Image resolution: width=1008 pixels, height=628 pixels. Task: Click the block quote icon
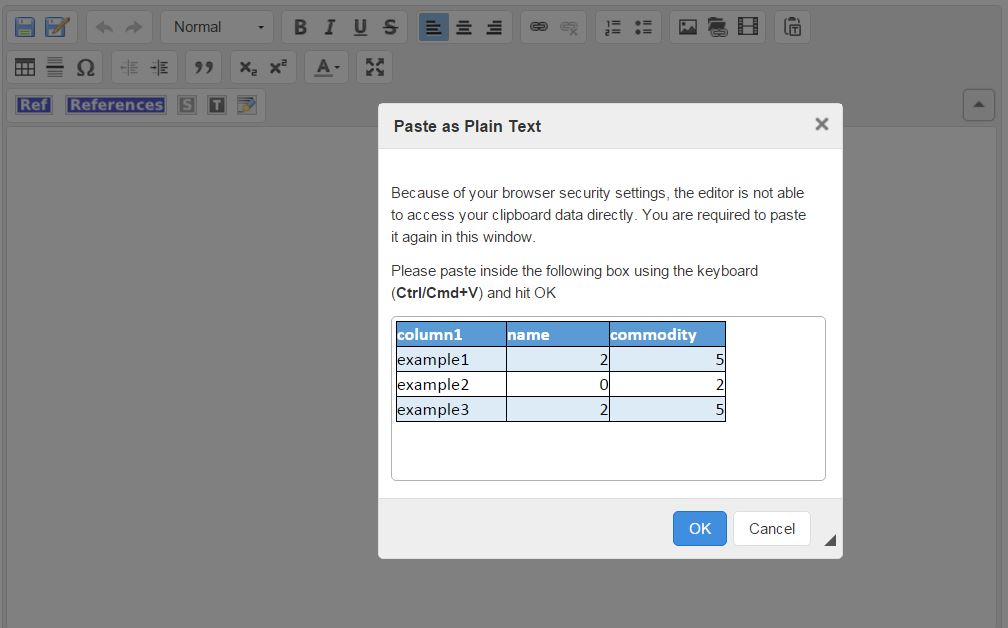(x=204, y=67)
